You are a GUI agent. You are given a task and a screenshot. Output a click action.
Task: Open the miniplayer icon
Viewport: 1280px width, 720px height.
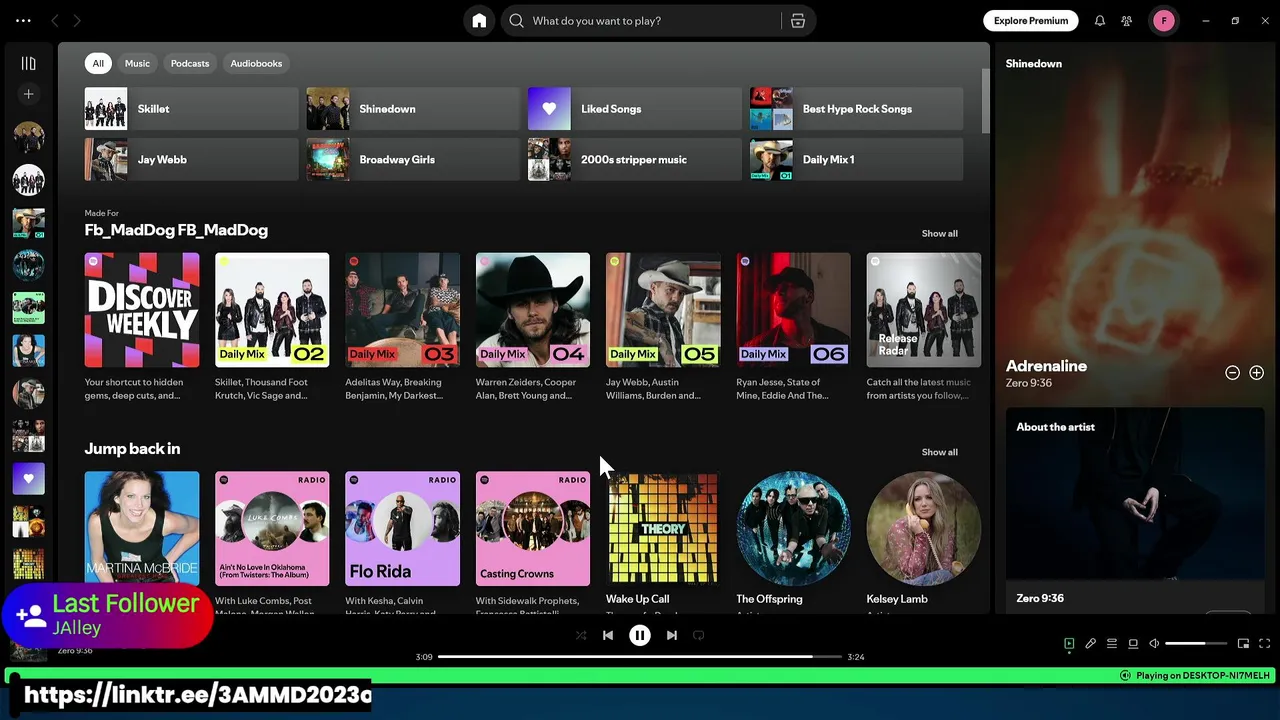coord(1243,644)
